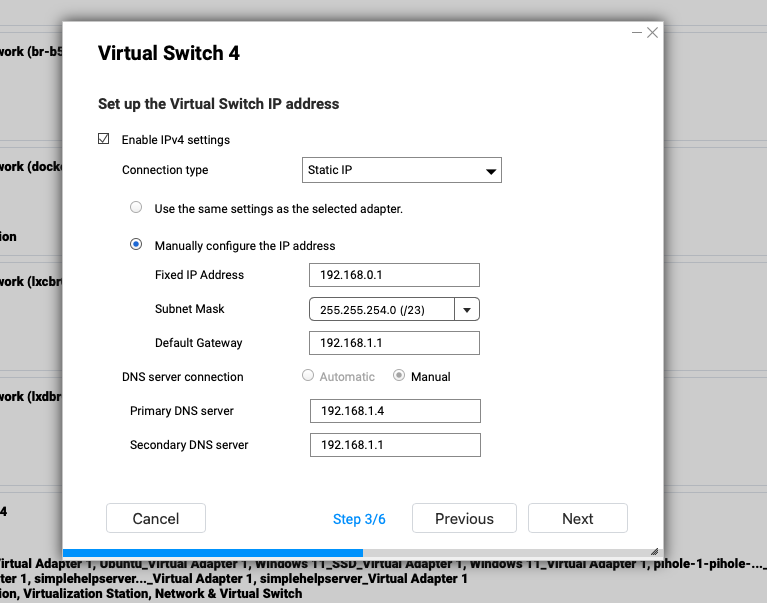
Task: Expand the Subnet Mask arrow button
Action: coord(467,310)
